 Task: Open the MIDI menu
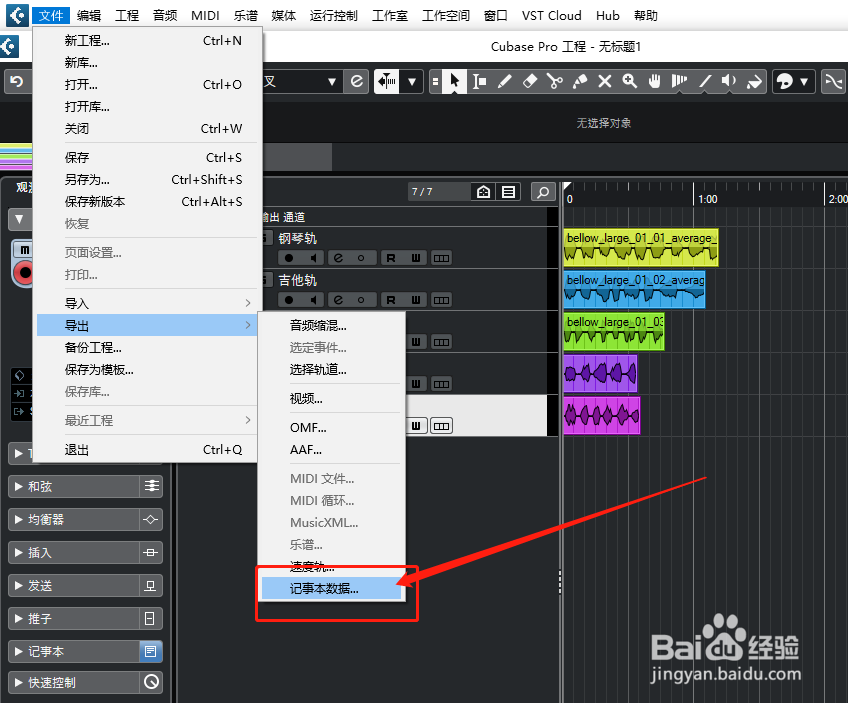pyautogui.click(x=205, y=16)
